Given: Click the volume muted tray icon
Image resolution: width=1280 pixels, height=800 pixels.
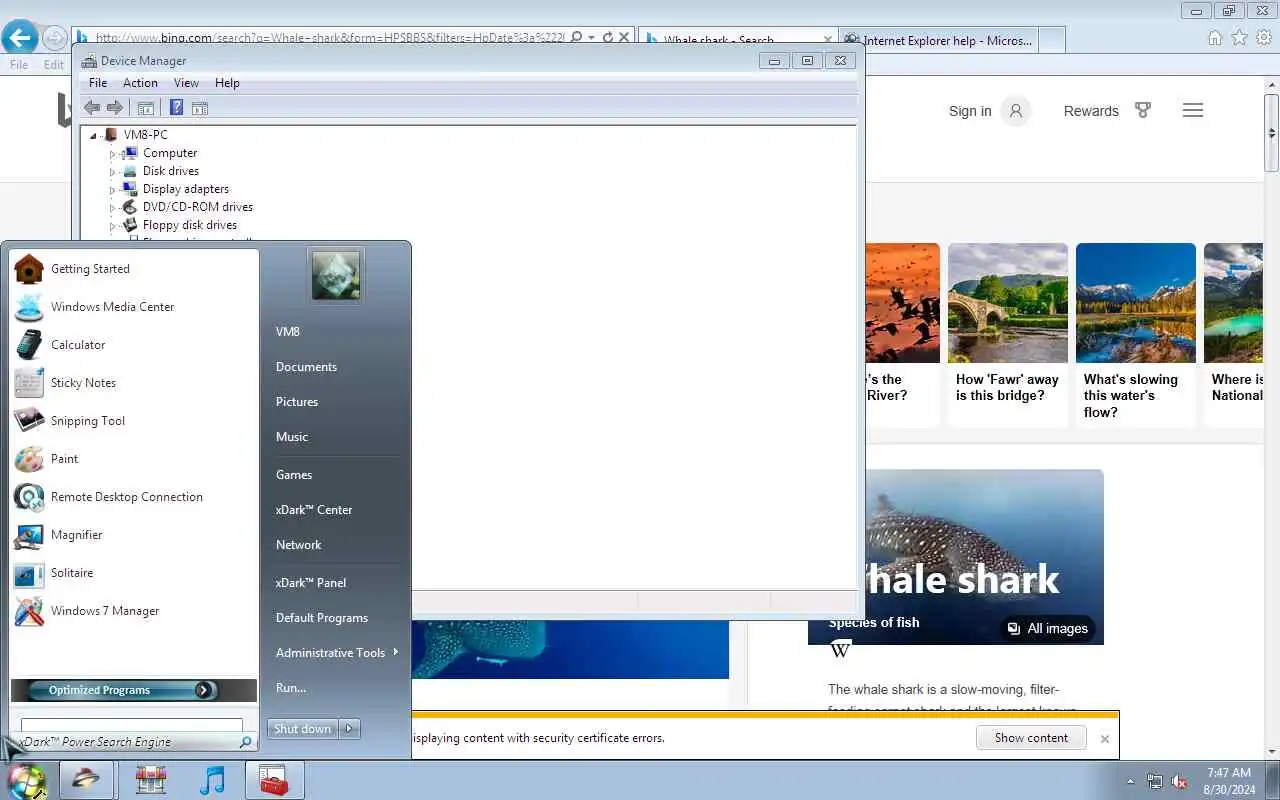Looking at the screenshot, I should pos(1179,782).
